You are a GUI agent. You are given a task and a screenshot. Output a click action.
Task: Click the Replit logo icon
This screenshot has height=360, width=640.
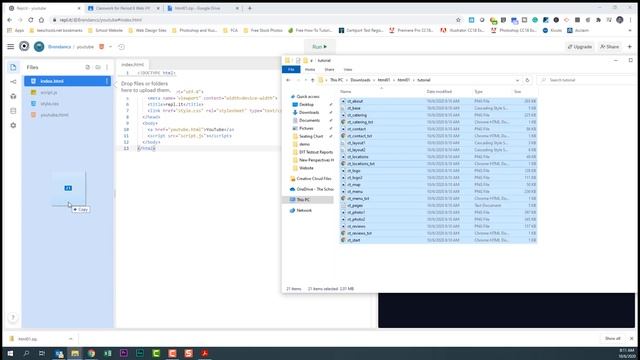click(24, 47)
